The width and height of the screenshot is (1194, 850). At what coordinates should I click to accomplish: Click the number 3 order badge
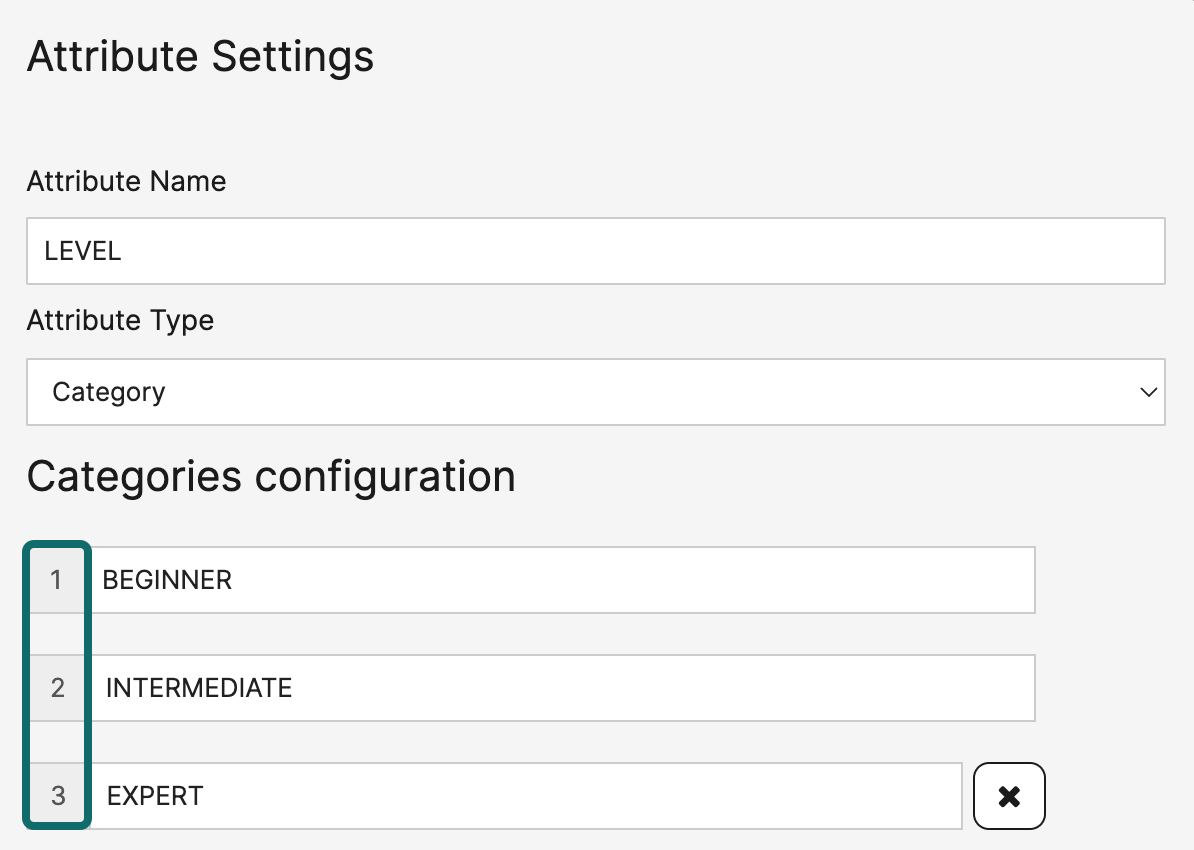(x=57, y=796)
